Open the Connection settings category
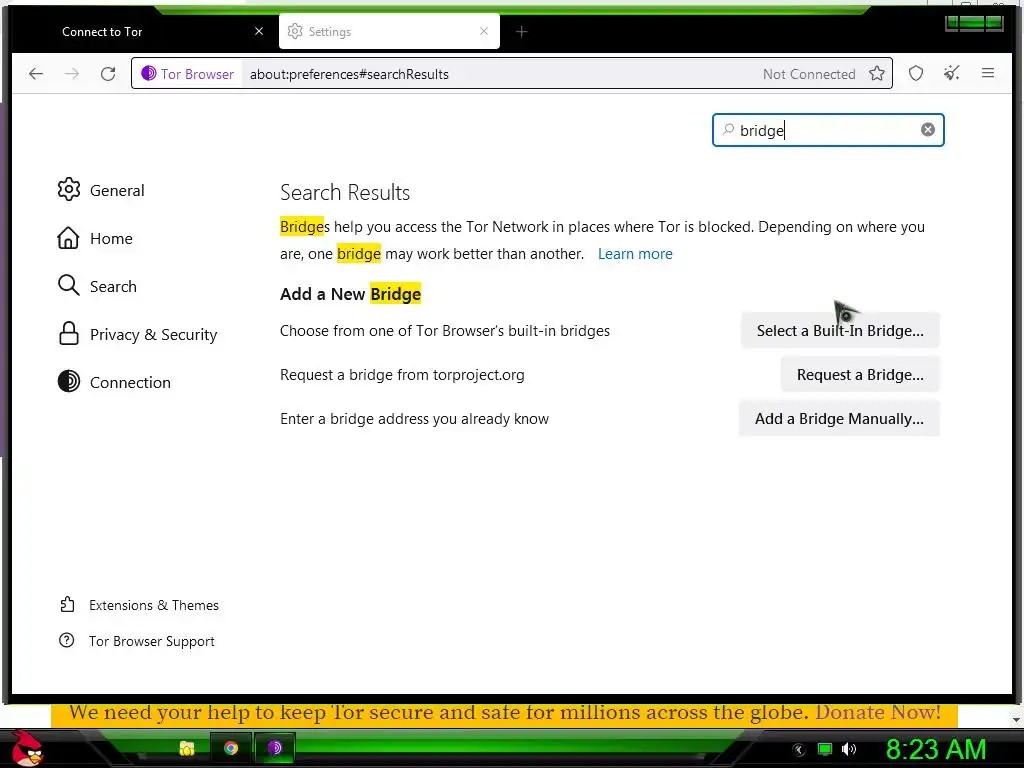 114,382
